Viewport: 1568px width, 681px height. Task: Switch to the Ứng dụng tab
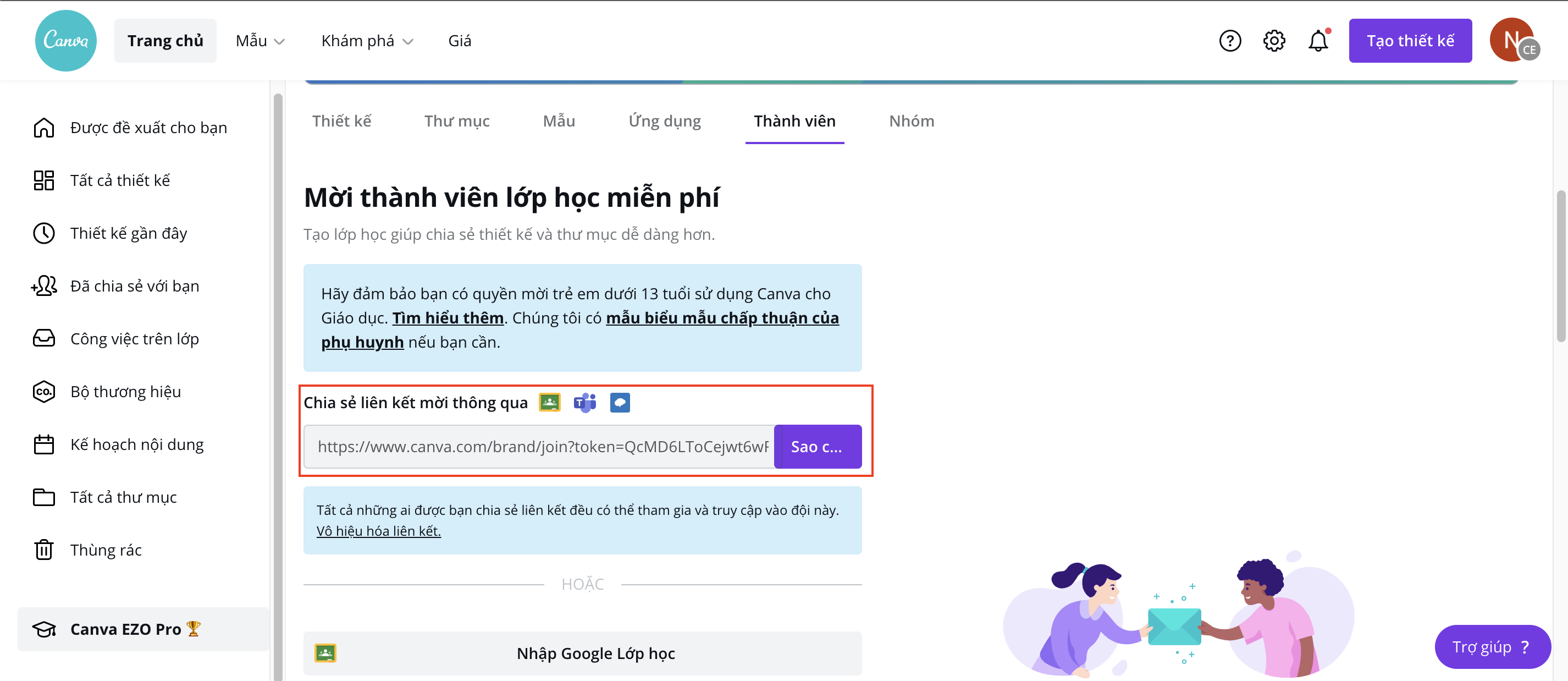pyautogui.click(x=665, y=121)
